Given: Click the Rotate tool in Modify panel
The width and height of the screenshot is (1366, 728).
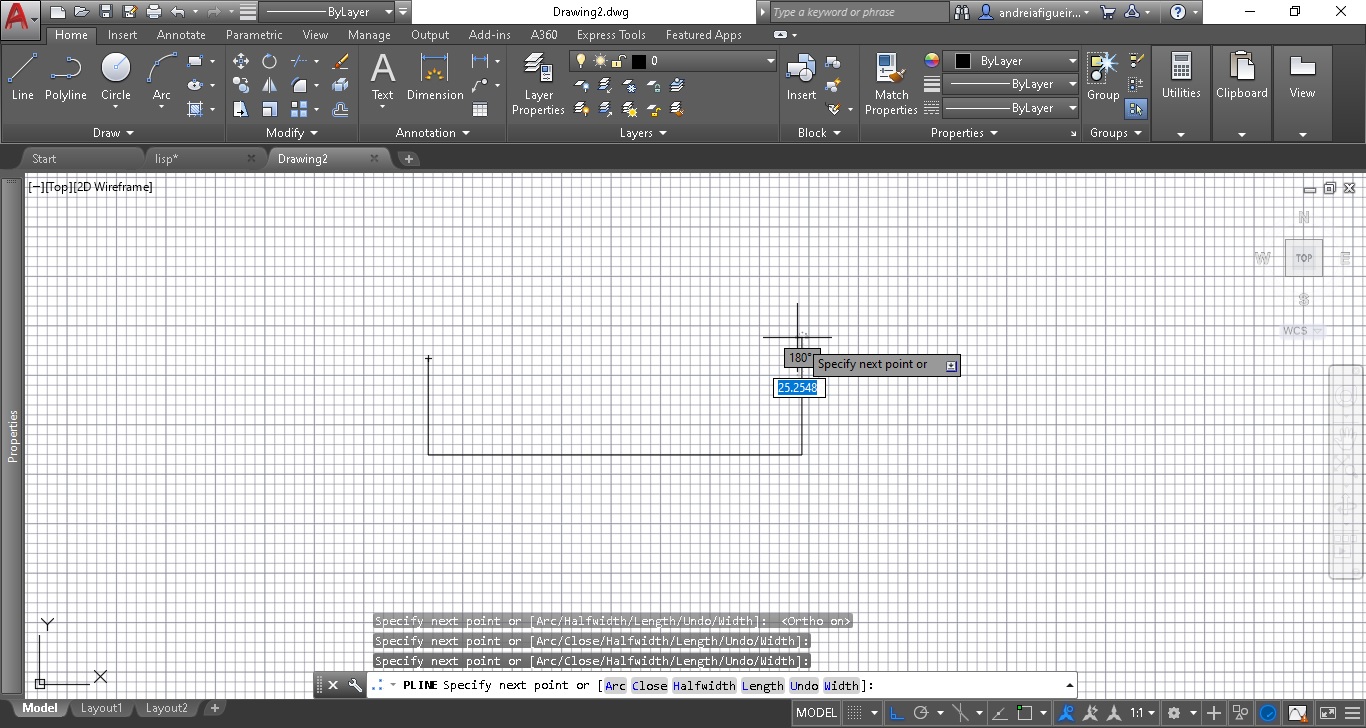Looking at the screenshot, I should point(269,61).
